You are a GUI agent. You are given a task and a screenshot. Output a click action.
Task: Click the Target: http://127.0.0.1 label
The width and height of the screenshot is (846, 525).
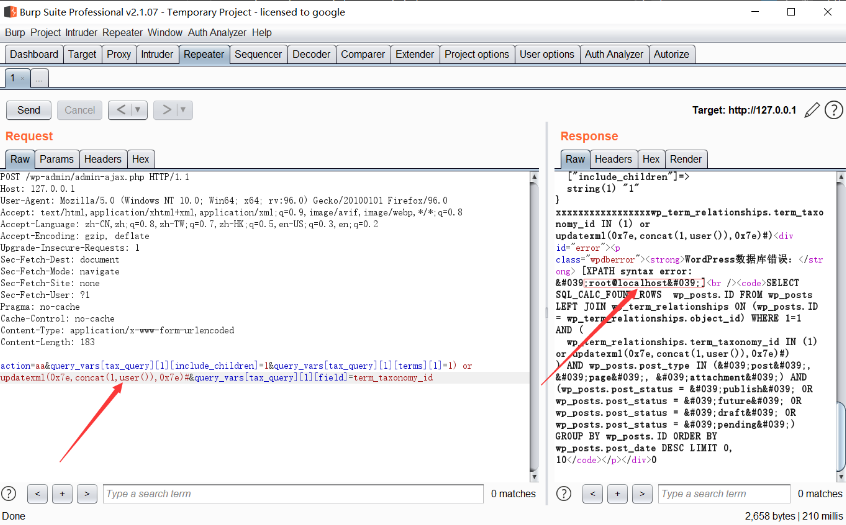click(744, 110)
